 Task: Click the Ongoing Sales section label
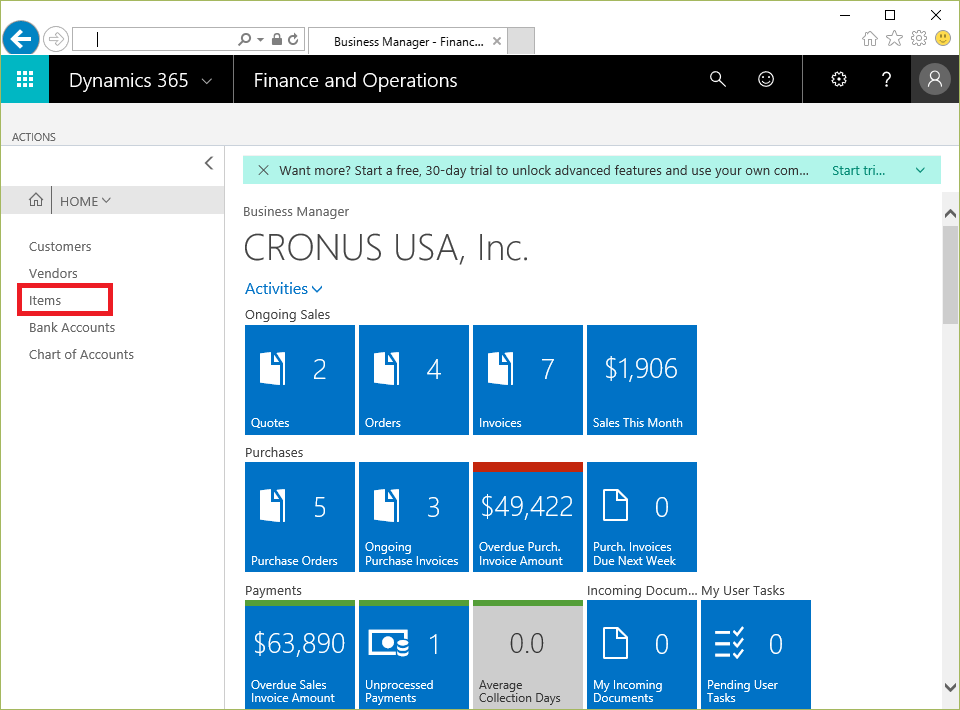tap(287, 314)
